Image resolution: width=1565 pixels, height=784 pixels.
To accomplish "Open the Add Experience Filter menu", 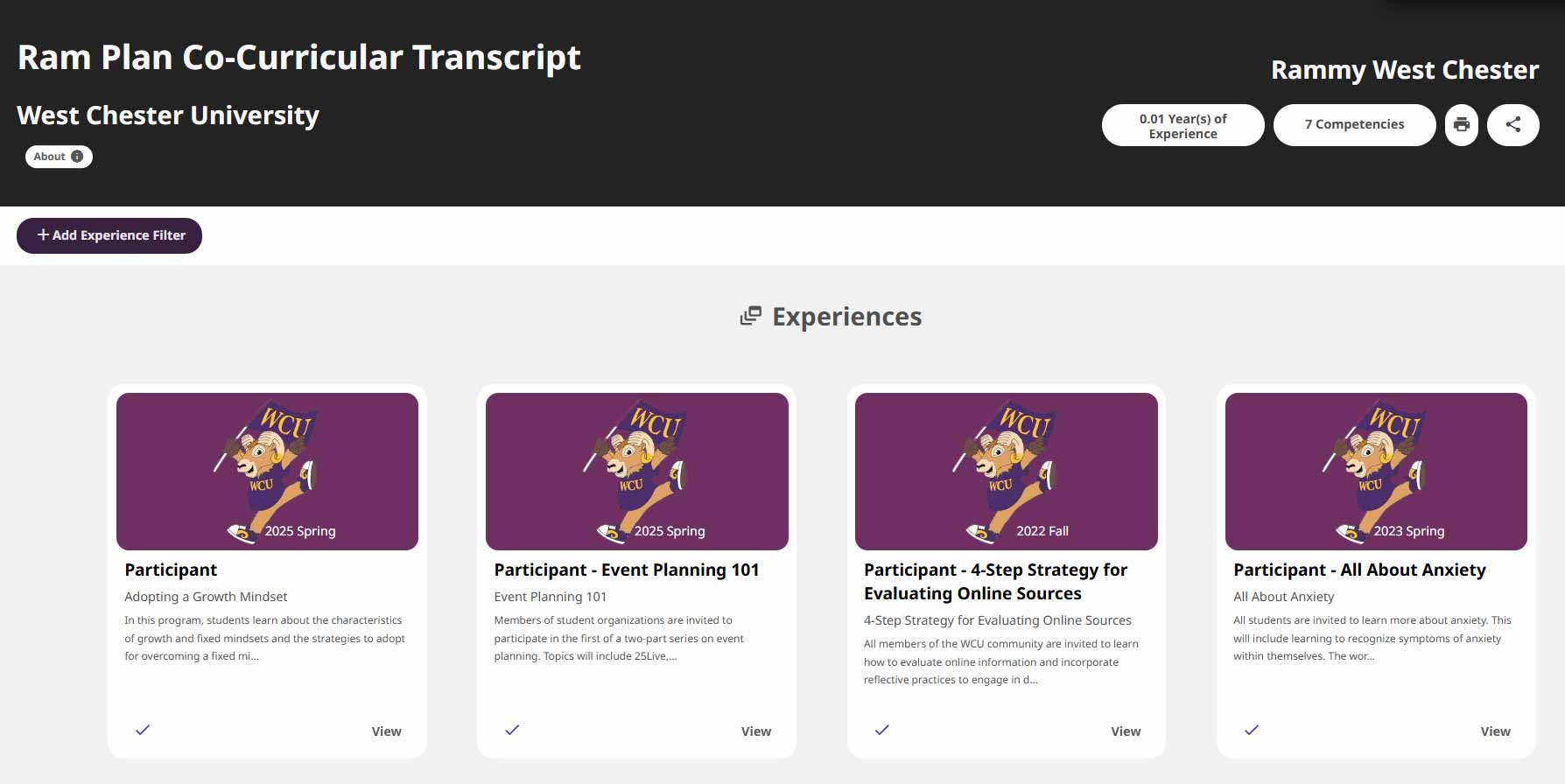I will (x=109, y=235).
